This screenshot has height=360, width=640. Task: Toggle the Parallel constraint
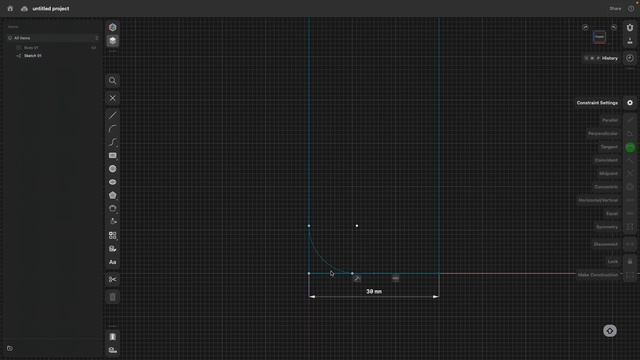coord(630,120)
